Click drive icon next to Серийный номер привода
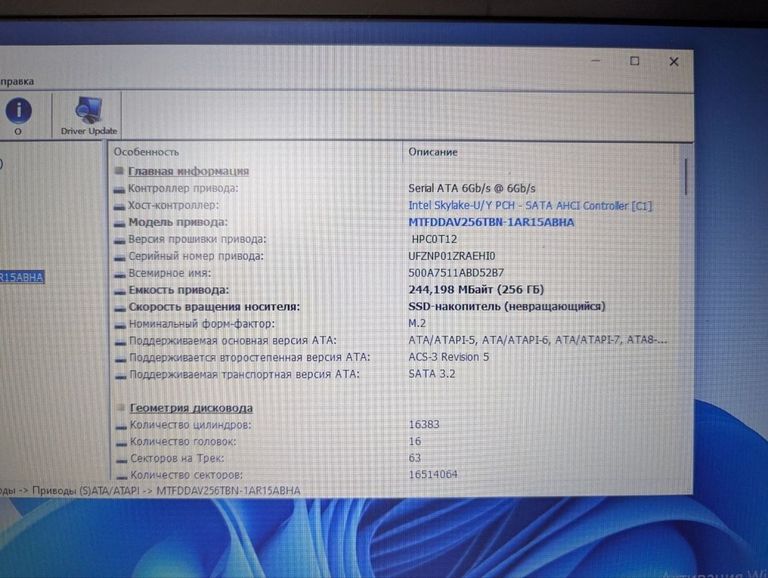 click(120, 258)
